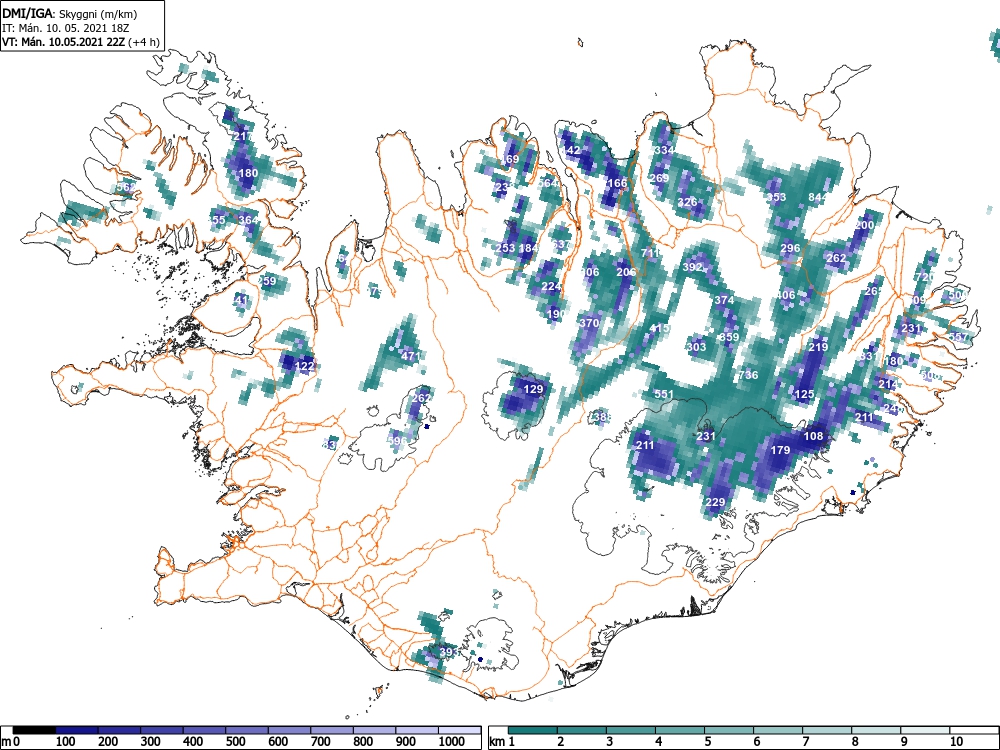Click the '10' label at the kilometre legend's end
Screen dimensions: 1000x750
[x=955, y=742]
